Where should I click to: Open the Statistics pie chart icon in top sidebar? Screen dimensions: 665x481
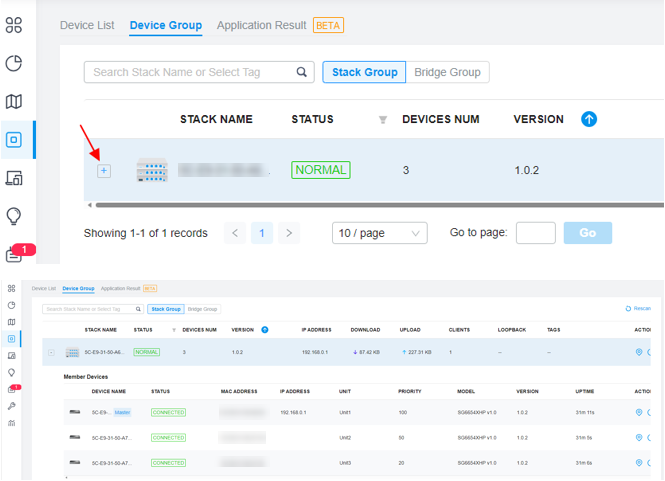tap(14, 64)
